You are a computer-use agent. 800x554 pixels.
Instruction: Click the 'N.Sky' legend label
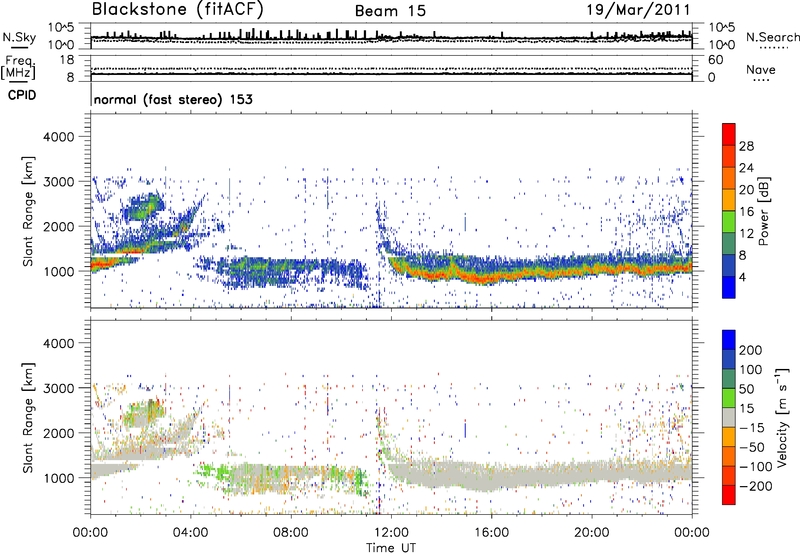[19, 37]
